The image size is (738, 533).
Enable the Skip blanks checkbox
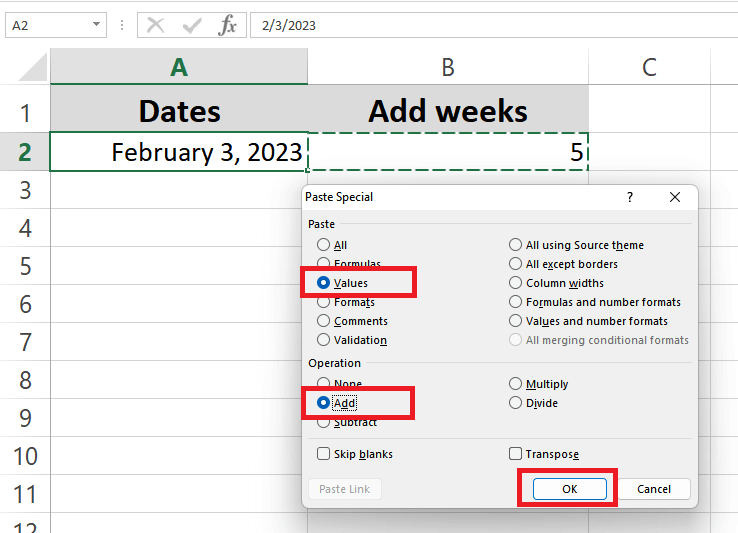(x=324, y=454)
